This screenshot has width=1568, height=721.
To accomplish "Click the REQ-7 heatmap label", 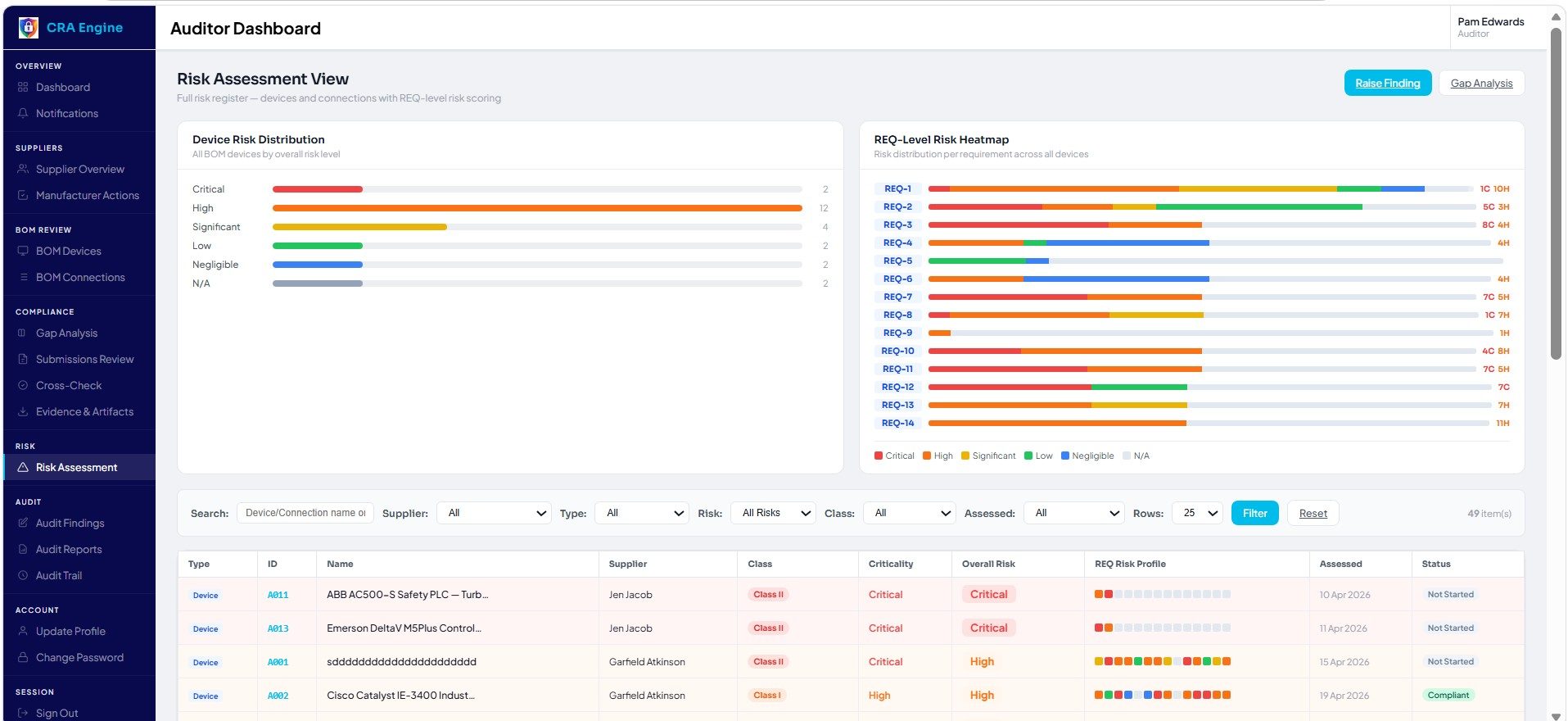I will [x=897, y=297].
